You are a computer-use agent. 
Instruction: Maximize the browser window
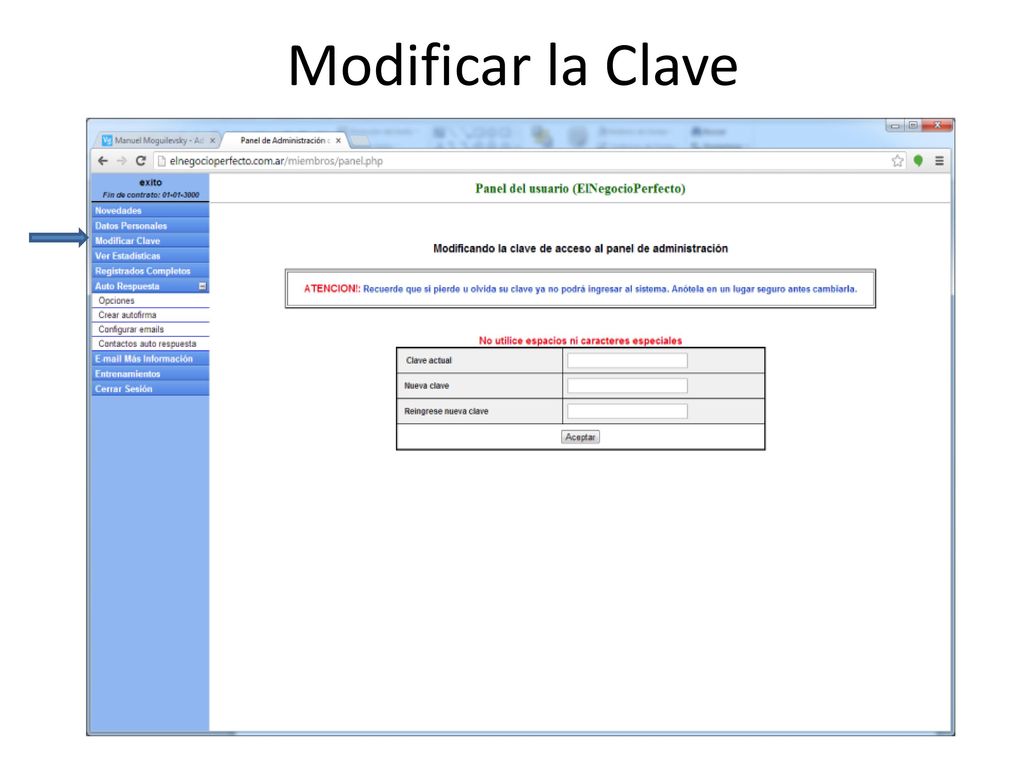pos(912,125)
